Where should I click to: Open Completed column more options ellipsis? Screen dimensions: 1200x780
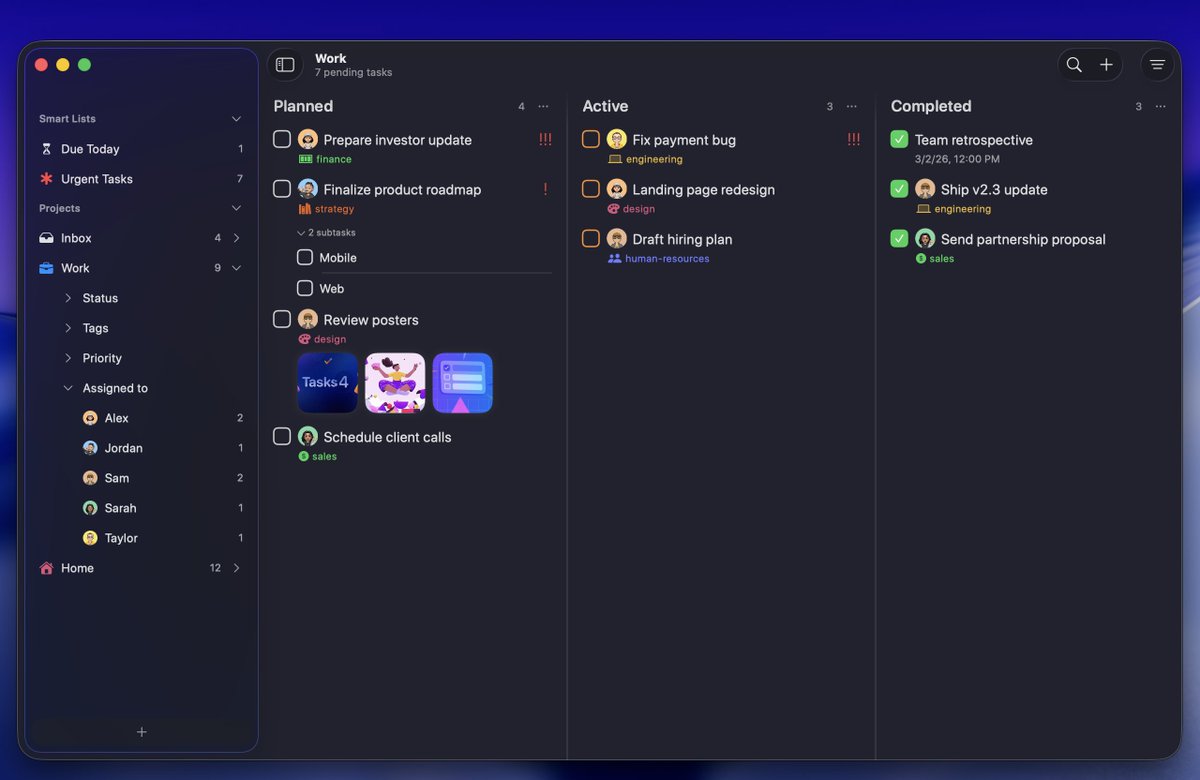[1160, 107]
